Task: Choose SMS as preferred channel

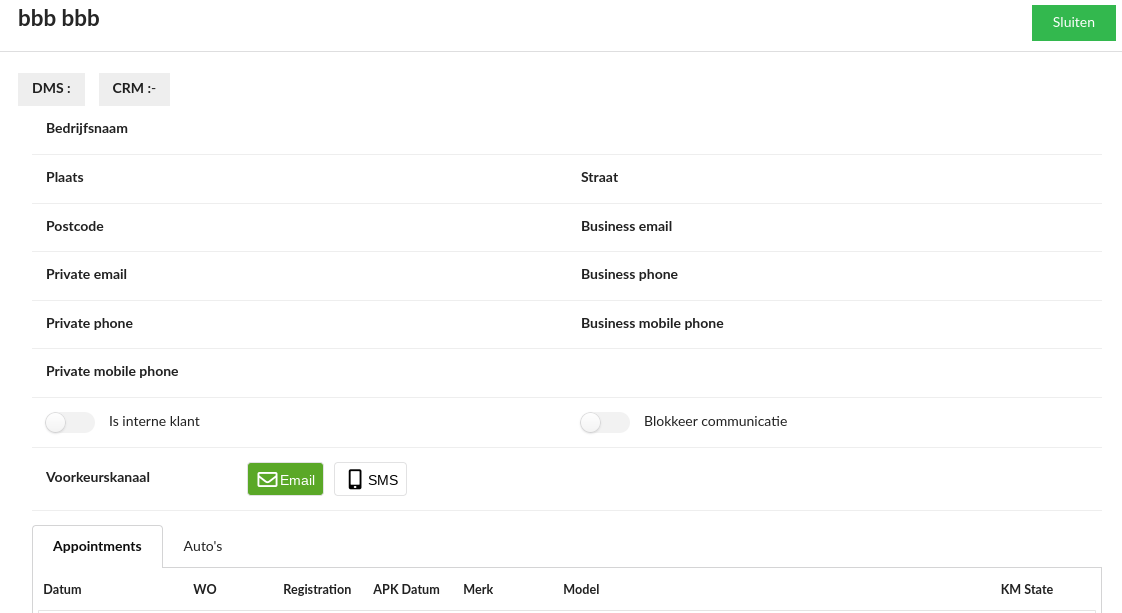Action: coord(371,479)
